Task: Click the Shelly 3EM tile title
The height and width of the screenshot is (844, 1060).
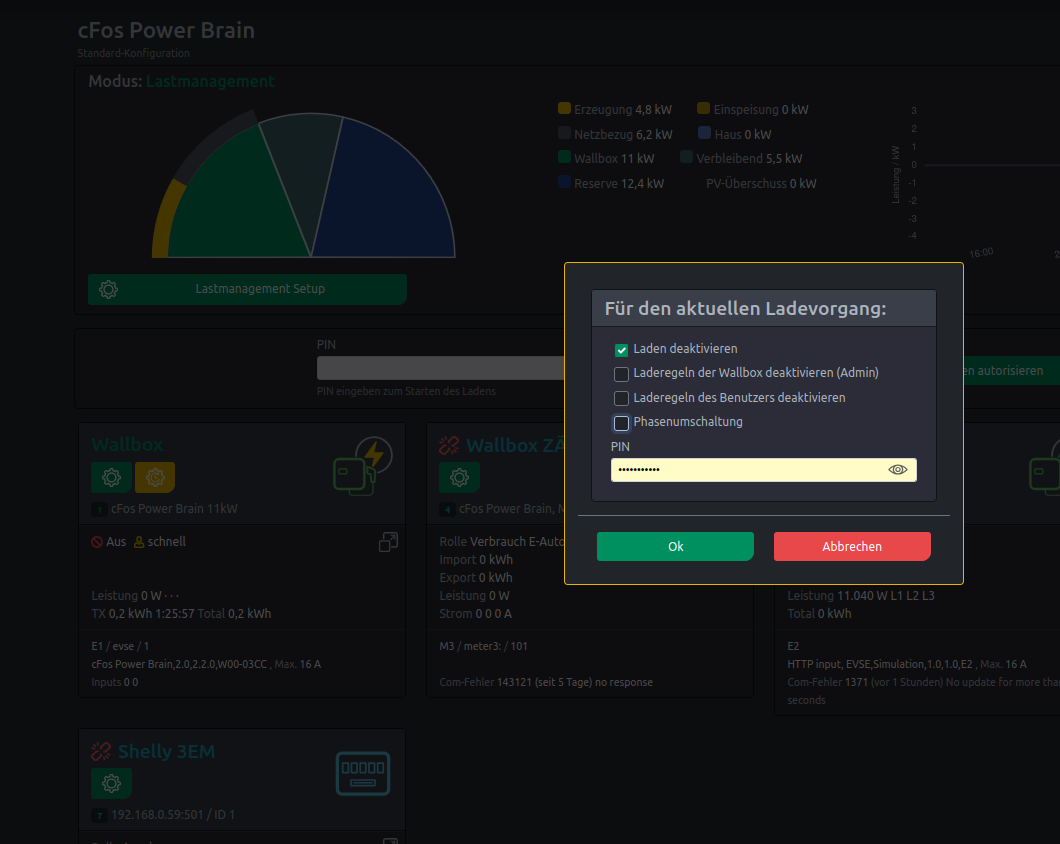Action: pos(166,751)
